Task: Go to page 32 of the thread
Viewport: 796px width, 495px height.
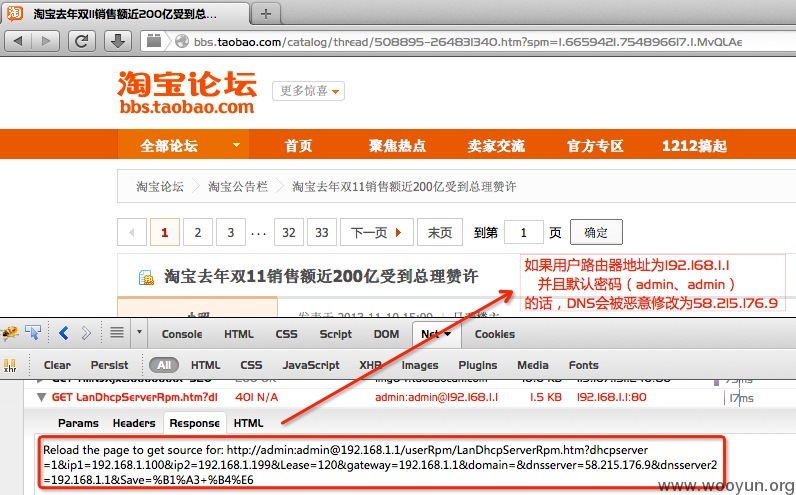Action: [x=289, y=233]
